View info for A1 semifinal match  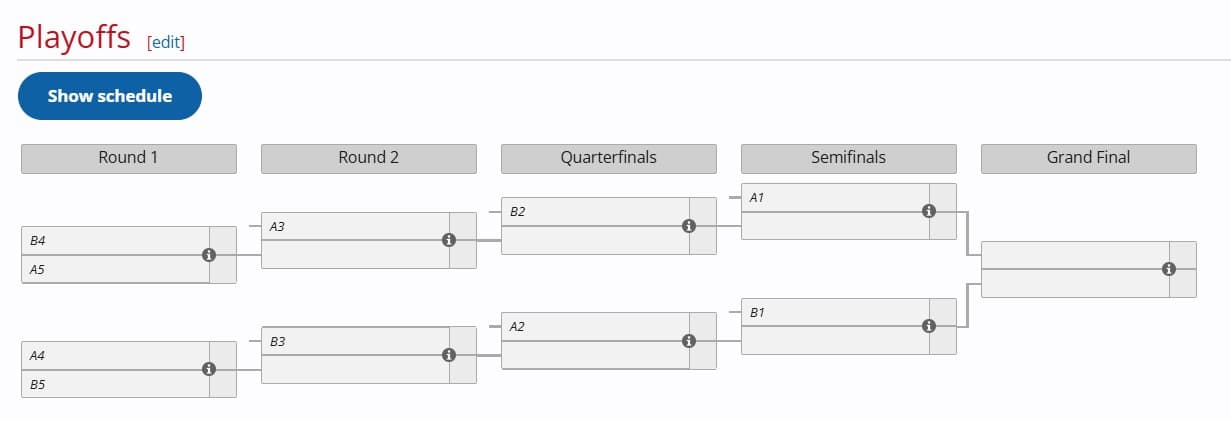pyautogui.click(x=928, y=211)
